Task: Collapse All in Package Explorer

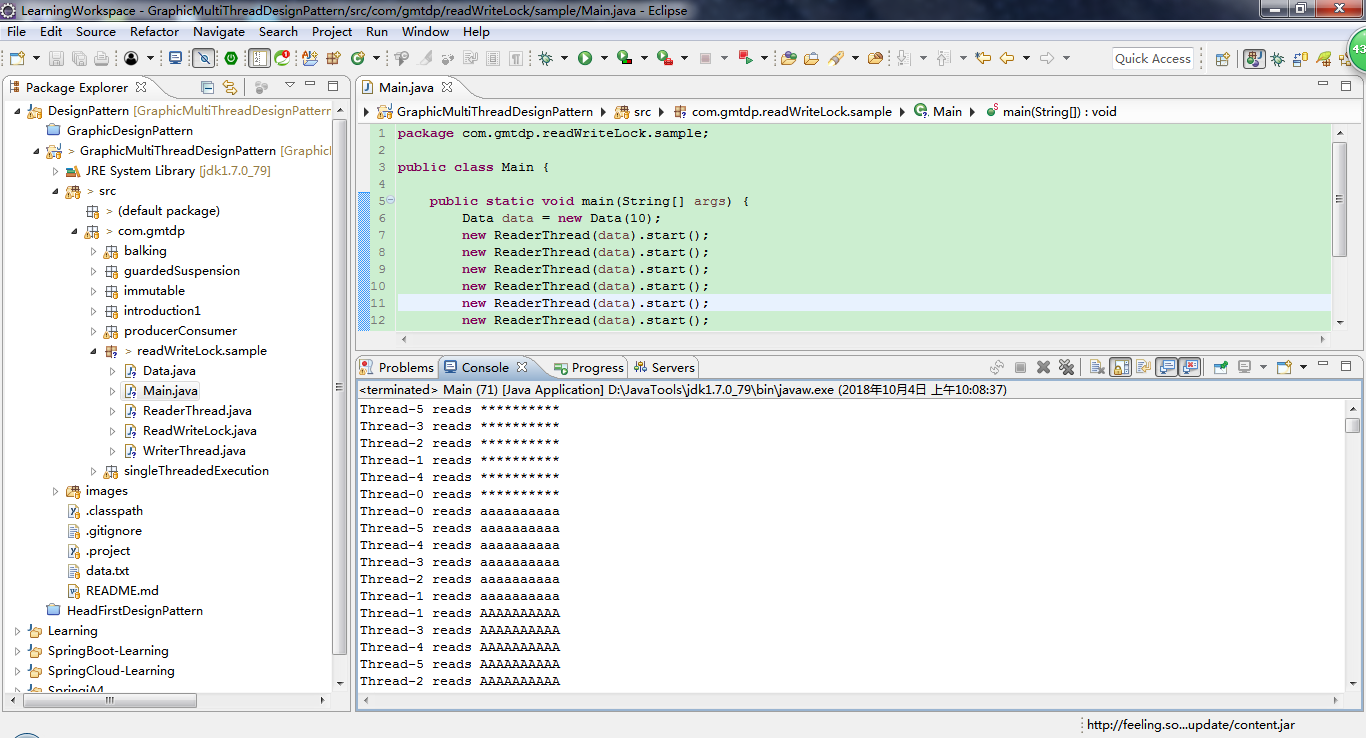Action: 207,87
